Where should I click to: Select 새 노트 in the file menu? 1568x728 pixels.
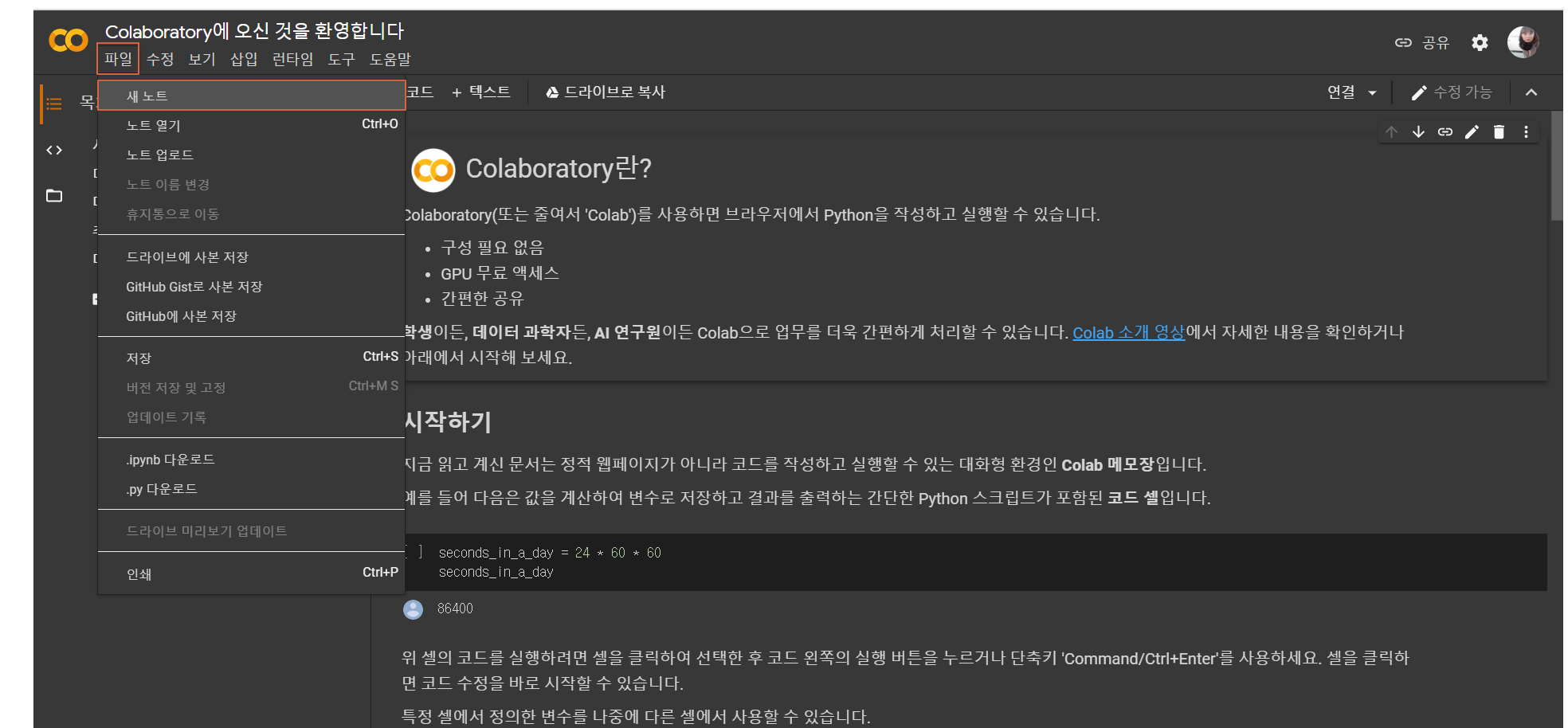tap(252, 96)
